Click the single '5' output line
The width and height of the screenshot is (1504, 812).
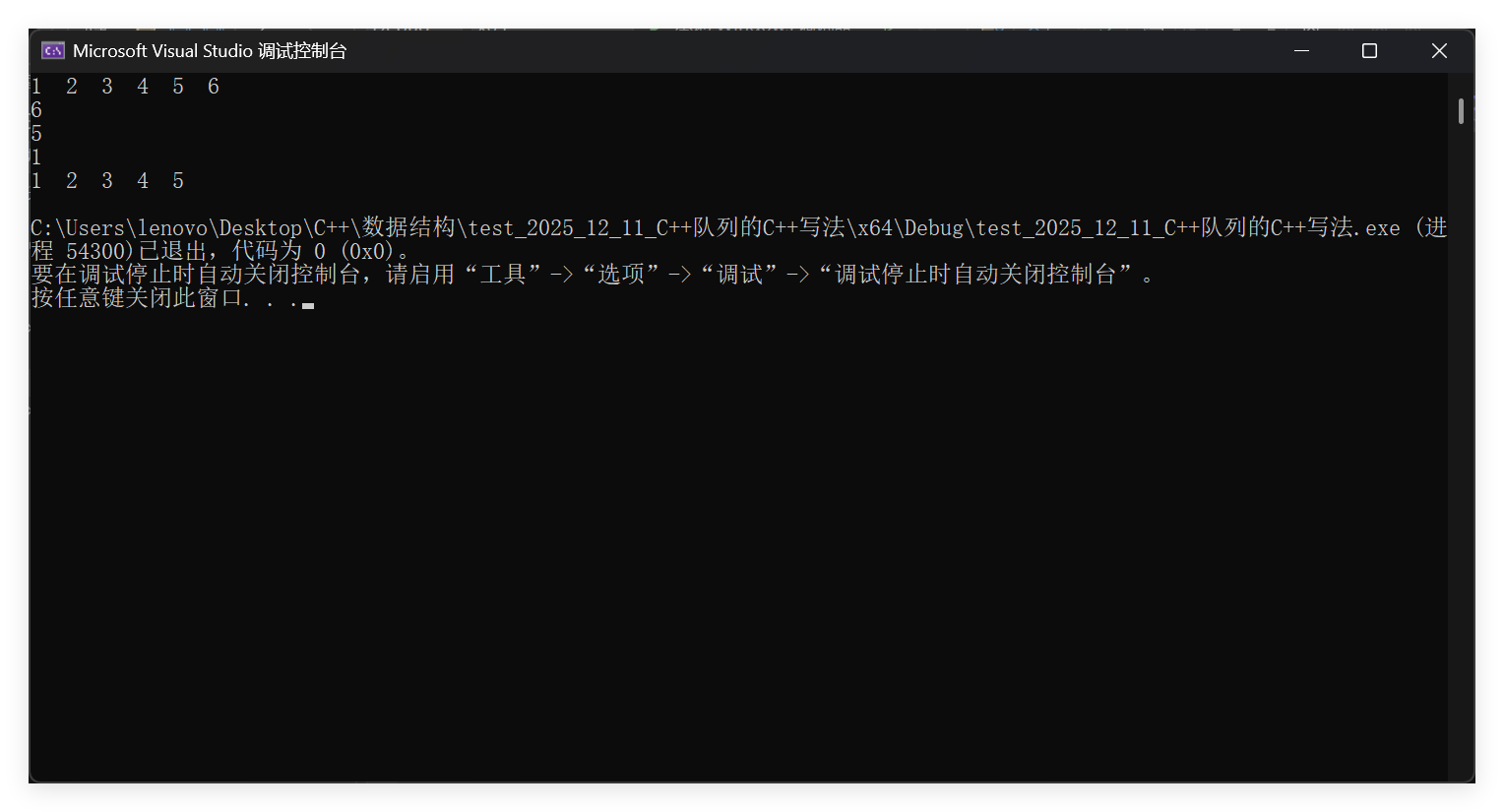(x=36, y=134)
